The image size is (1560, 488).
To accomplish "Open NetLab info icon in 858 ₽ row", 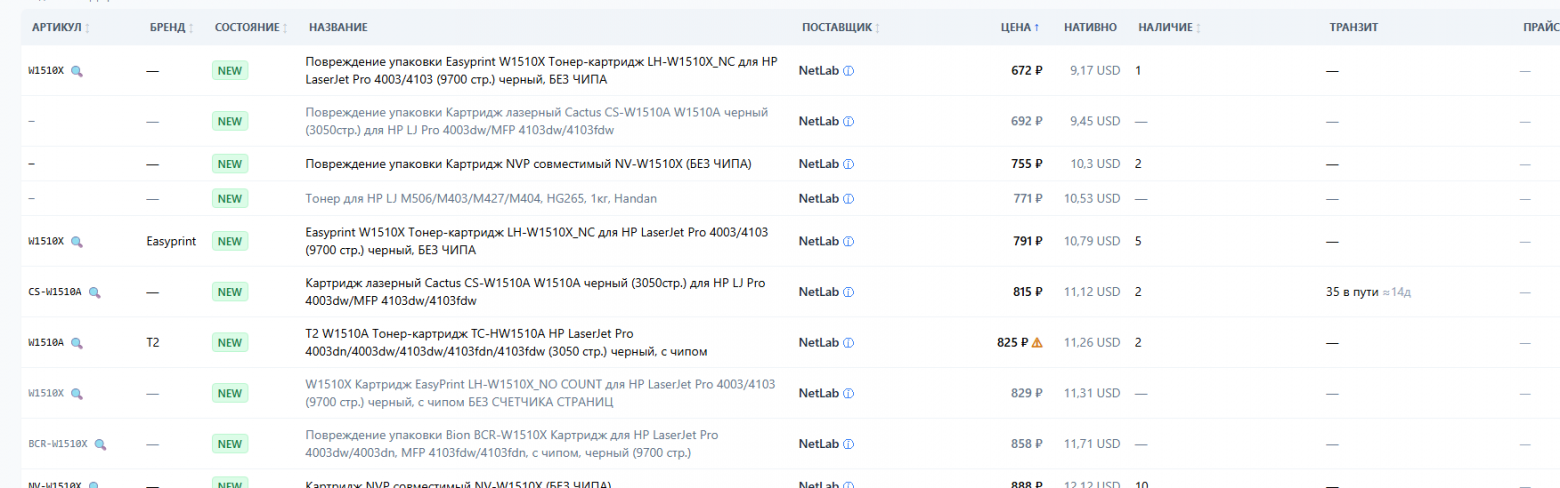I will click(x=848, y=444).
